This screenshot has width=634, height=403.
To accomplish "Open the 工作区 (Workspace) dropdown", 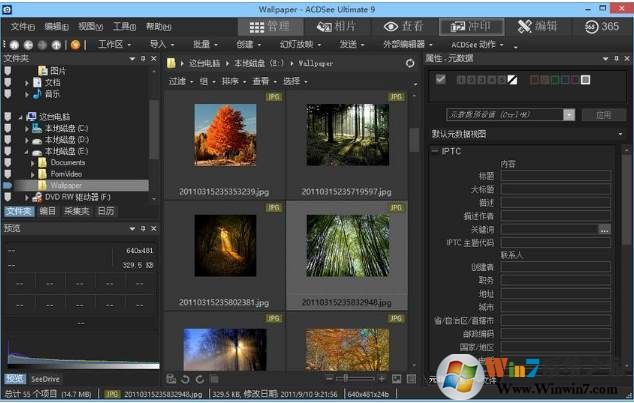I will point(114,44).
